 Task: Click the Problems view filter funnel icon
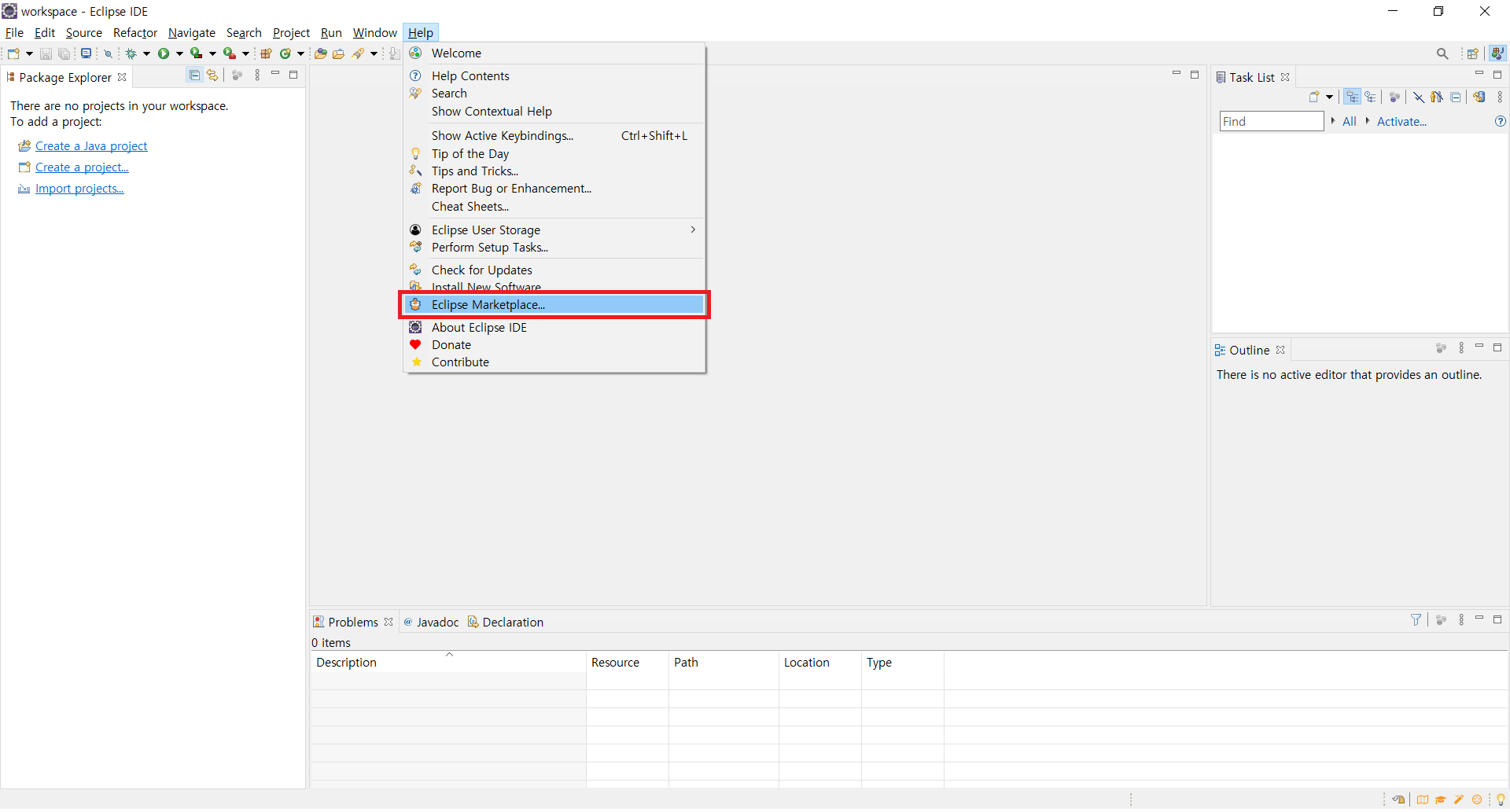pos(1416,620)
